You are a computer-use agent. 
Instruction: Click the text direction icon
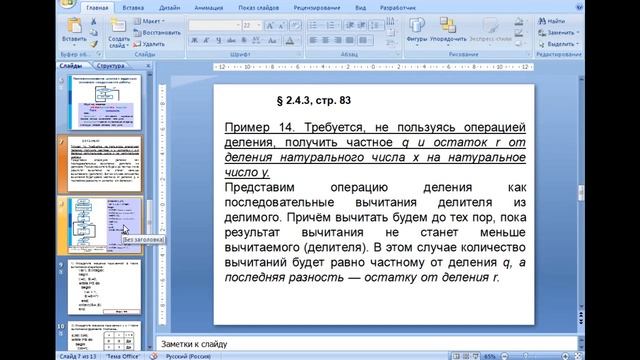click(390, 22)
